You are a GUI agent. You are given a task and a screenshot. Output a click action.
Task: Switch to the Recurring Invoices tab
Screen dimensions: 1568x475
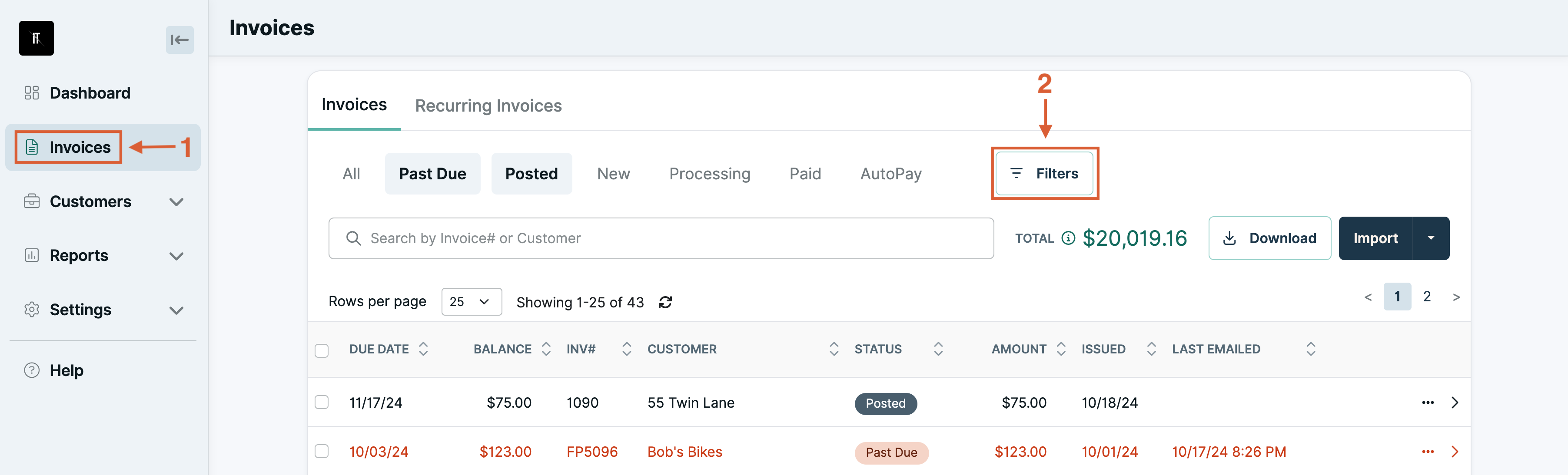click(x=488, y=106)
